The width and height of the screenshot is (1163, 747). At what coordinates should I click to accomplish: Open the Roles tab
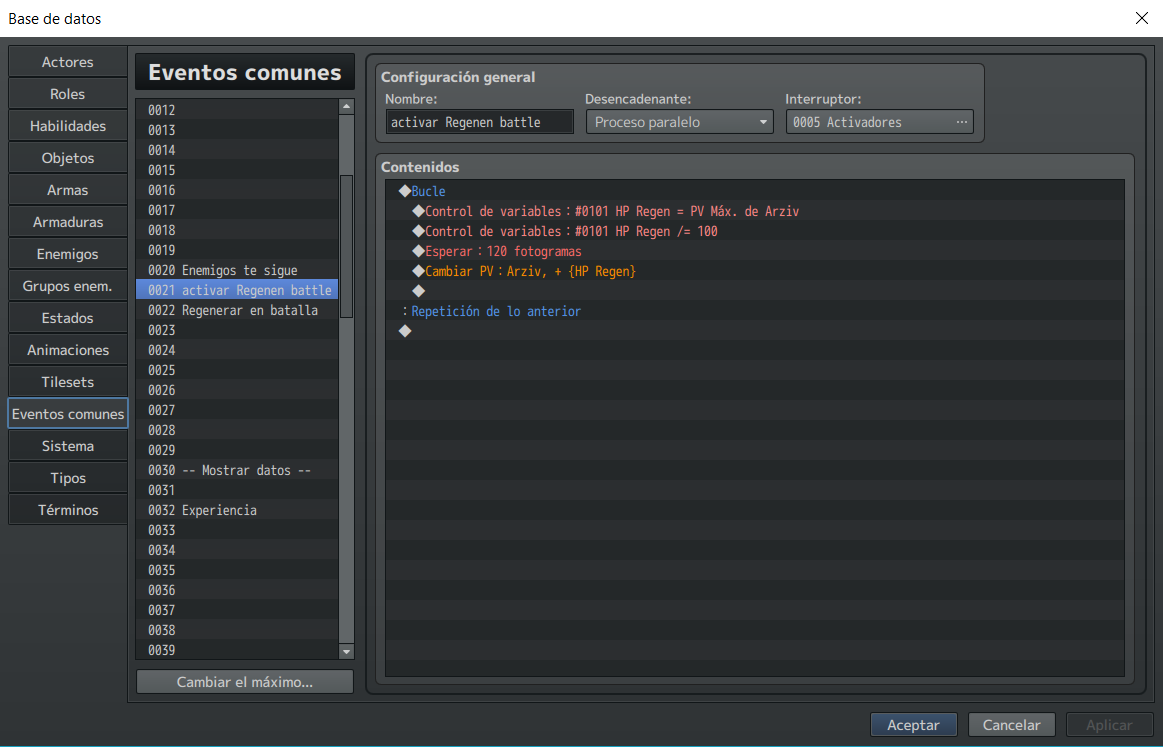[67, 93]
